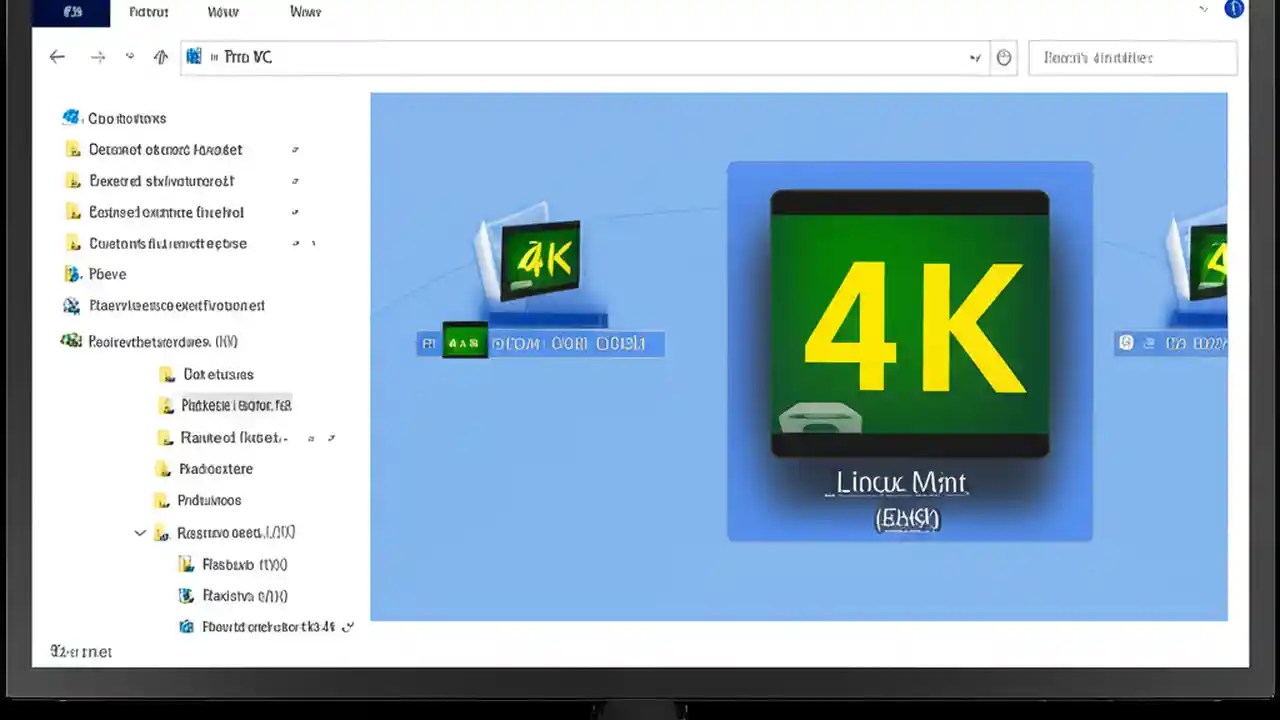The width and height of the screenshot is (1280, 720).
Task: Open the File menu tab
Action: (70, 12)
